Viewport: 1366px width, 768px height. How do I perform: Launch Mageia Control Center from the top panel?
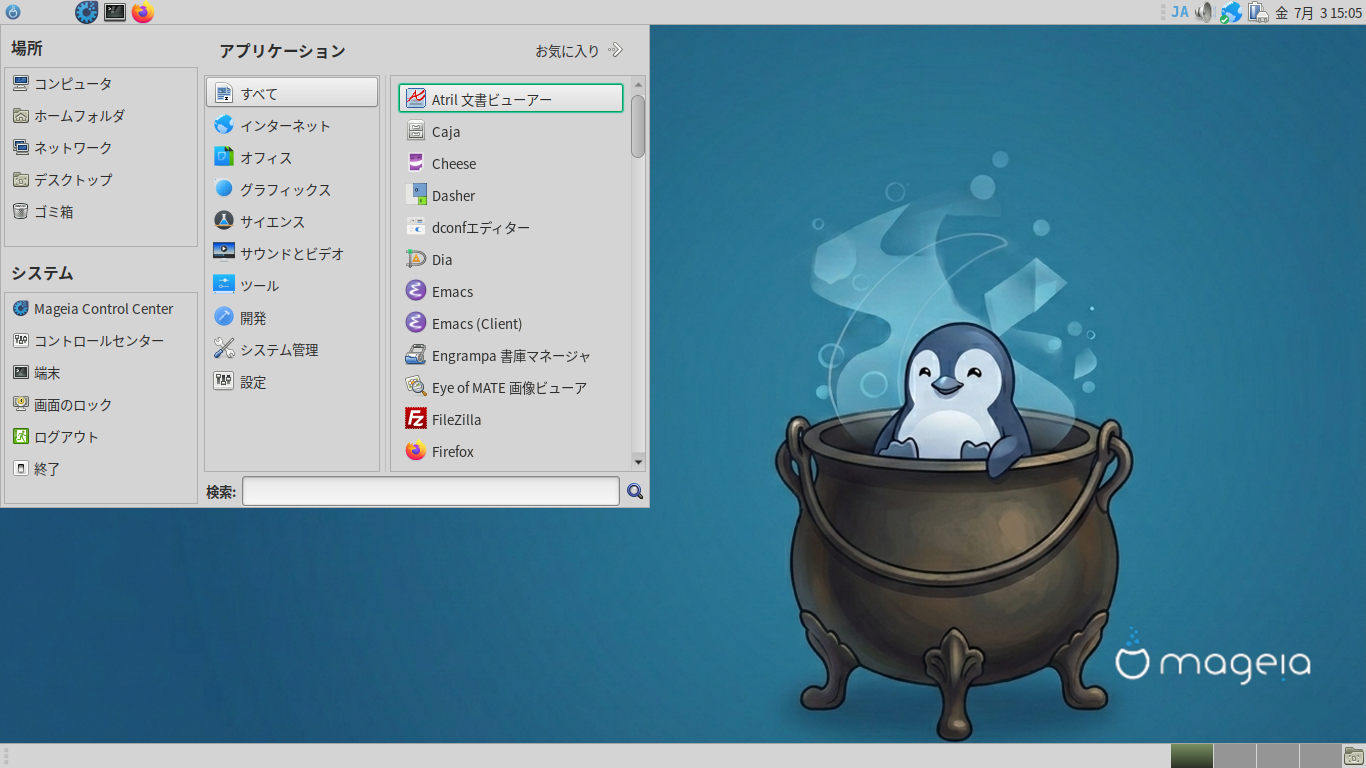point(87,12)
